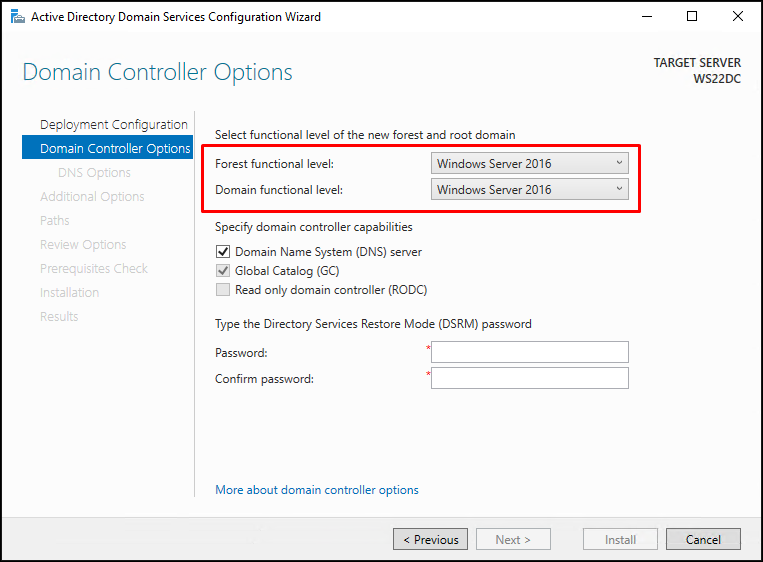Focus the Confirm password field
Viewport: 763px width, 562px height.
click(529, 378)
